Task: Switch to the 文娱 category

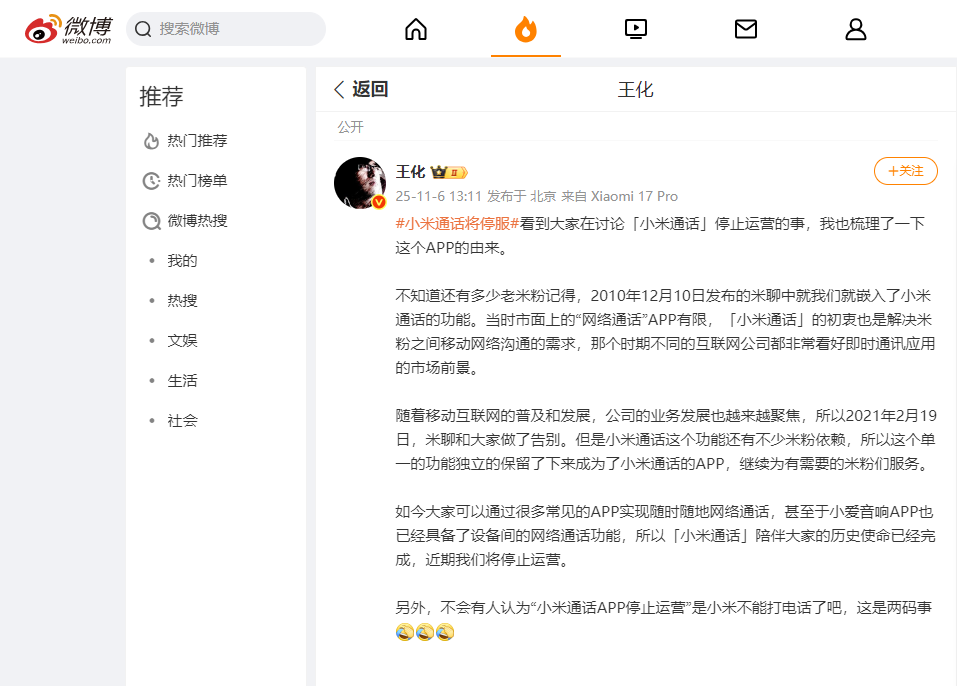Action: [x=181, y=340]
